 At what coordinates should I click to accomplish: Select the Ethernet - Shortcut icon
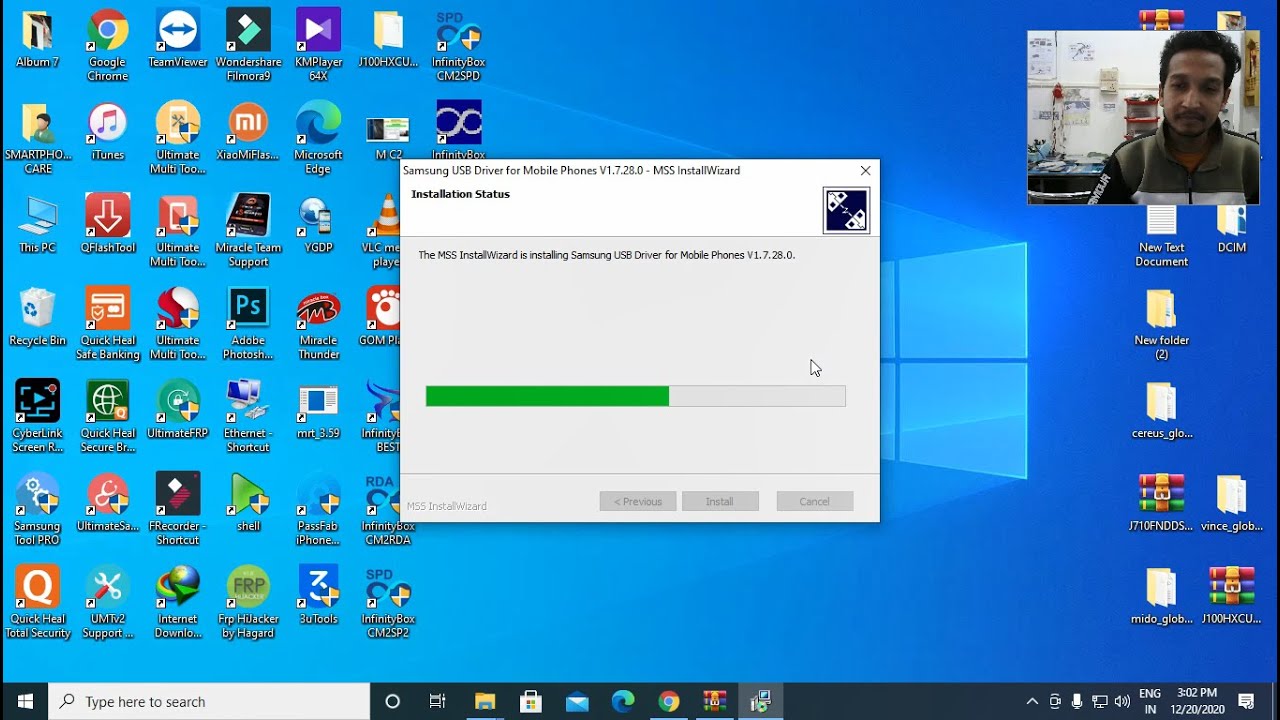[x=248, y=417]
